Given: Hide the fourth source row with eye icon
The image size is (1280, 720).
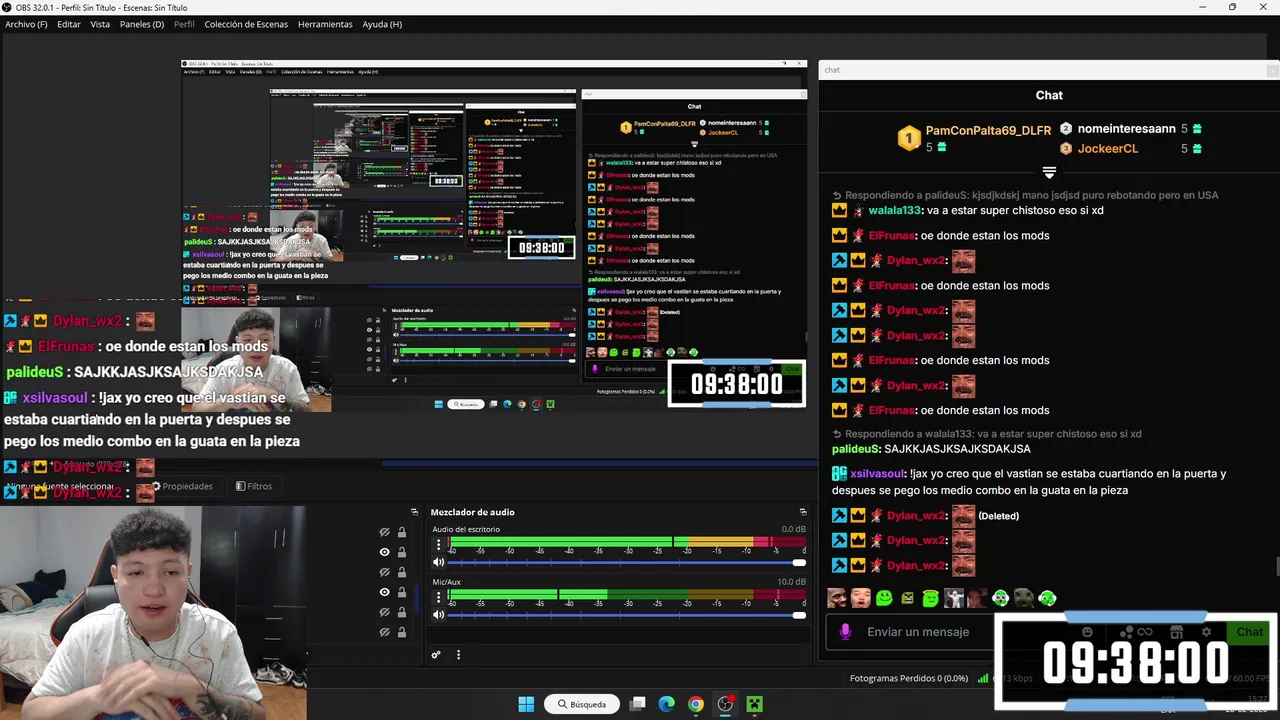Looking at the screenshot, I should click(x=384, y=592).
